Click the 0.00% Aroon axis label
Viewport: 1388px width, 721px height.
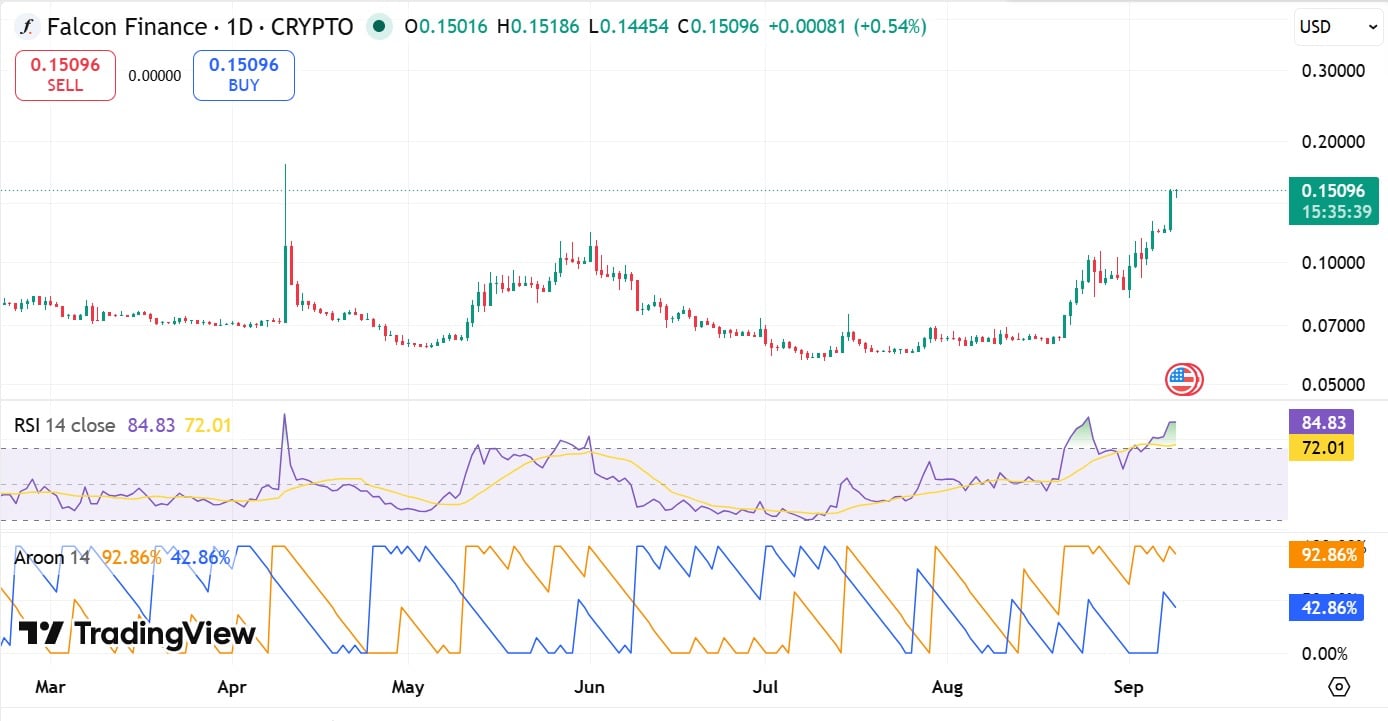(x=1323, y=654)
